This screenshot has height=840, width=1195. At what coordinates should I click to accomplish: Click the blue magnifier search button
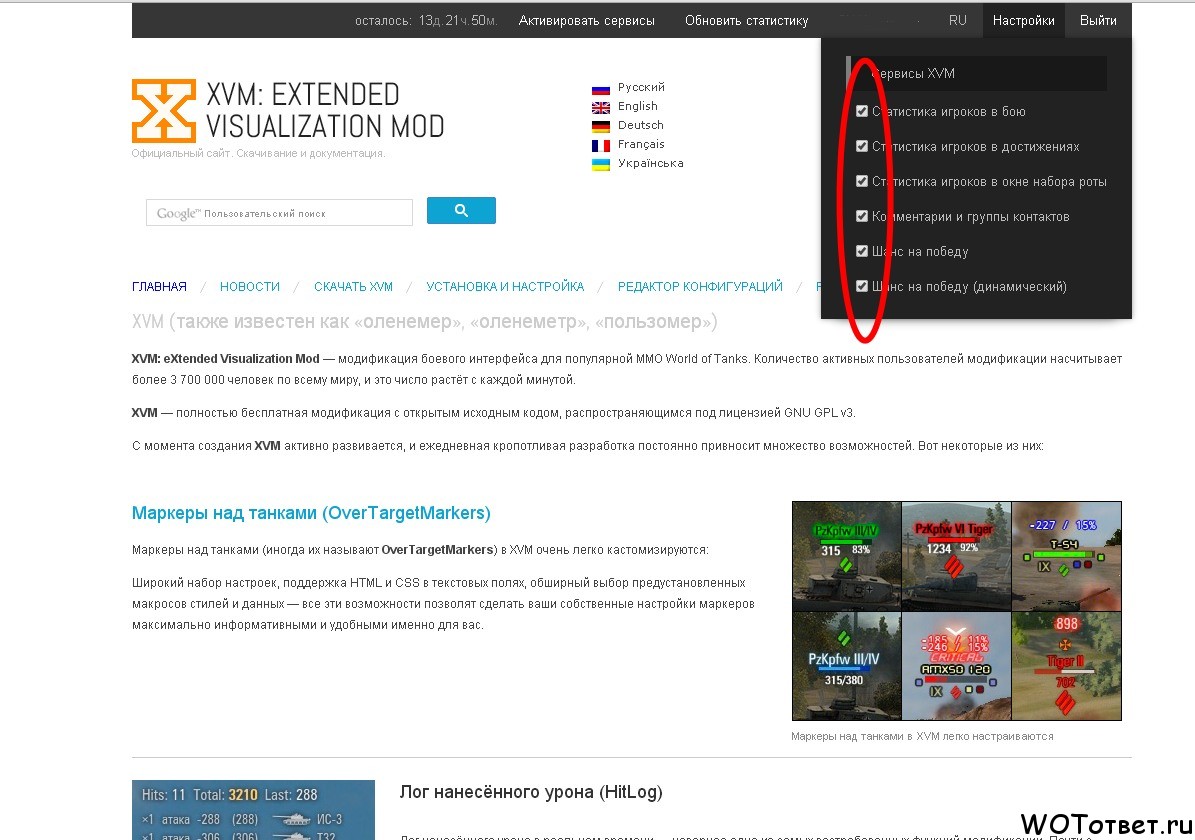click(x=461, y=210)
